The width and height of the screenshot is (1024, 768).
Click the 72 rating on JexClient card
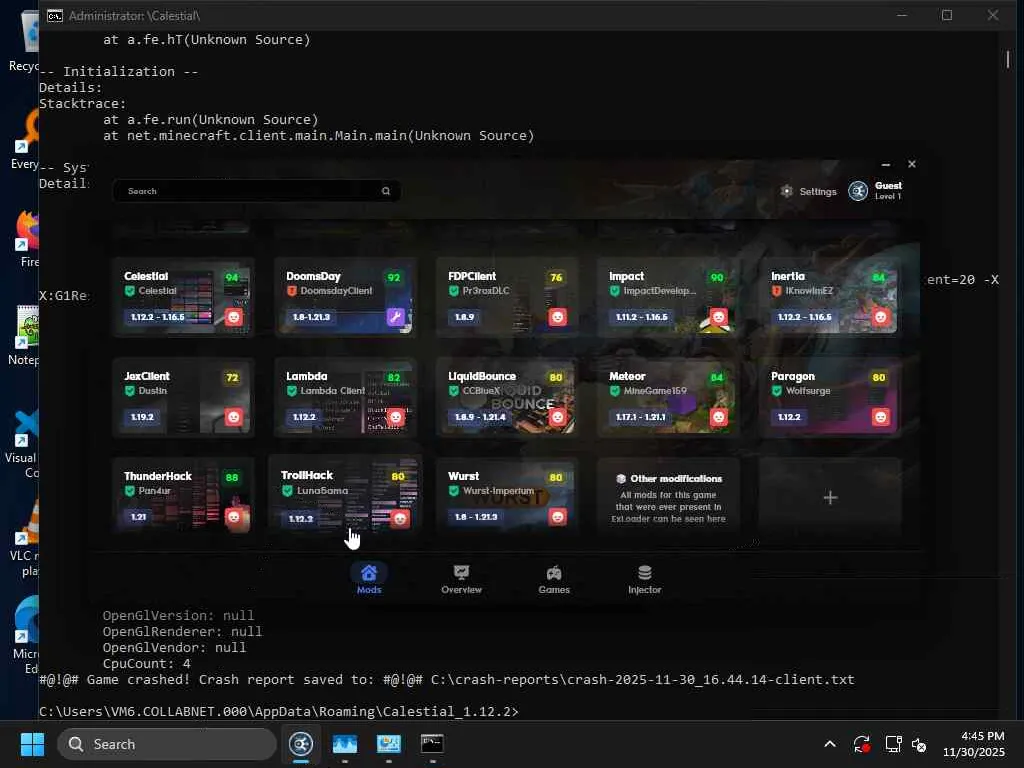coord(232,377)
